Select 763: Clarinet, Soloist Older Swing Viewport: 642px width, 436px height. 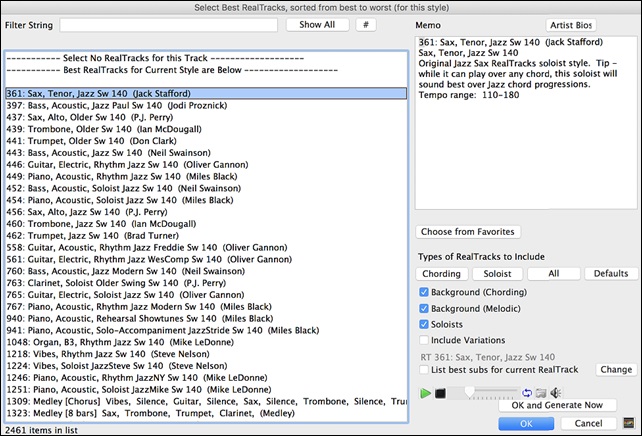point(206,283)
